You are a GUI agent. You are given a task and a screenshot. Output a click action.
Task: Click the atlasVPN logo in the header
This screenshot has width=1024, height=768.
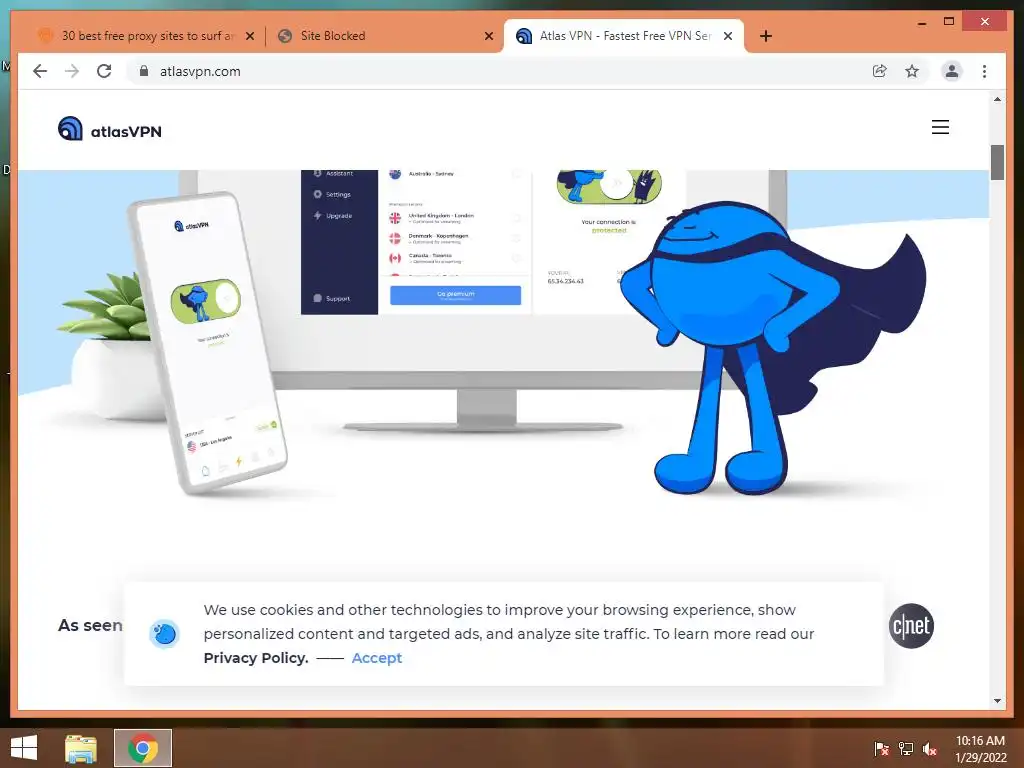point(110,129)
